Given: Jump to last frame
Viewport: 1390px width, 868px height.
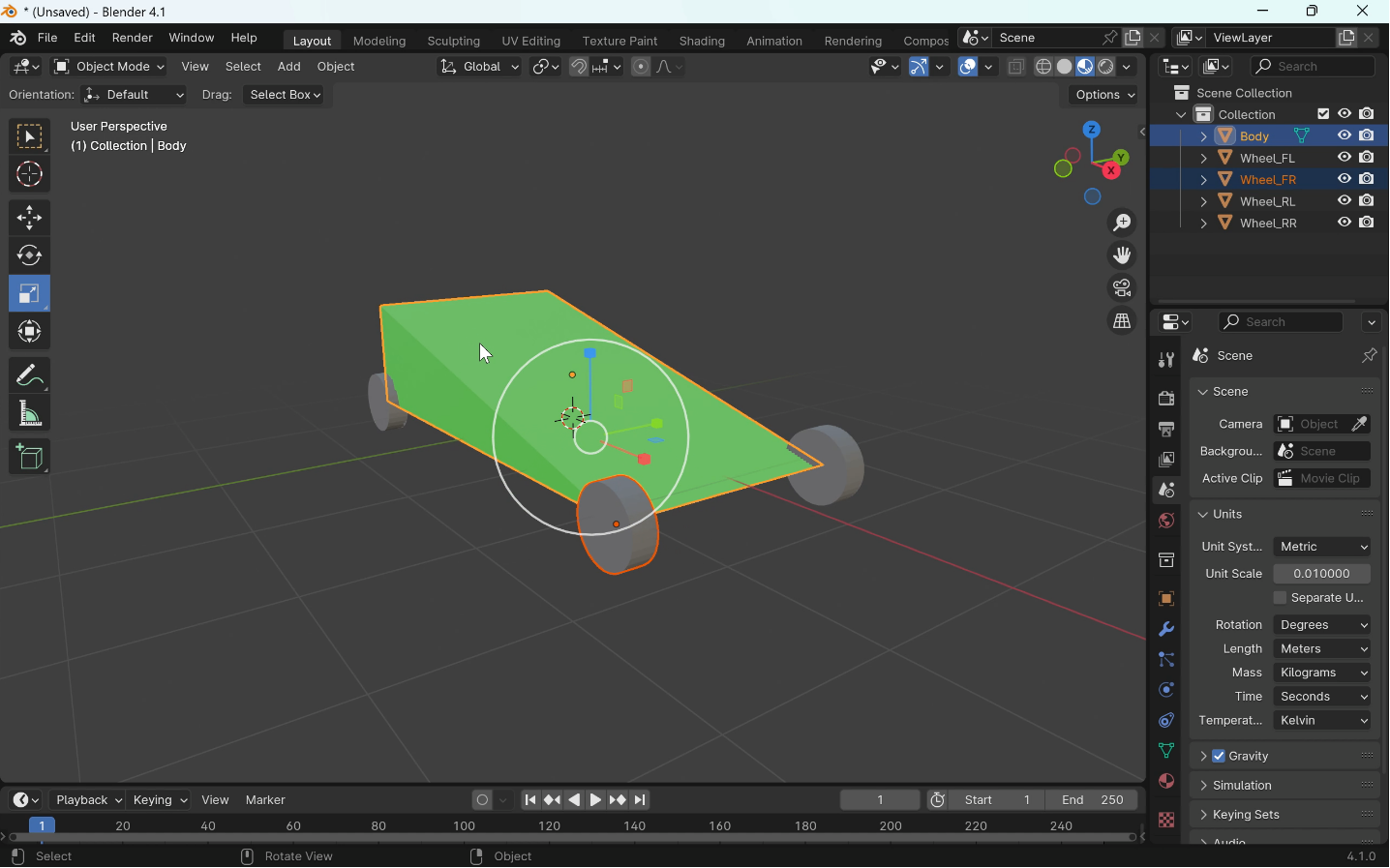Looking at the screenshot, I should 642,801.
